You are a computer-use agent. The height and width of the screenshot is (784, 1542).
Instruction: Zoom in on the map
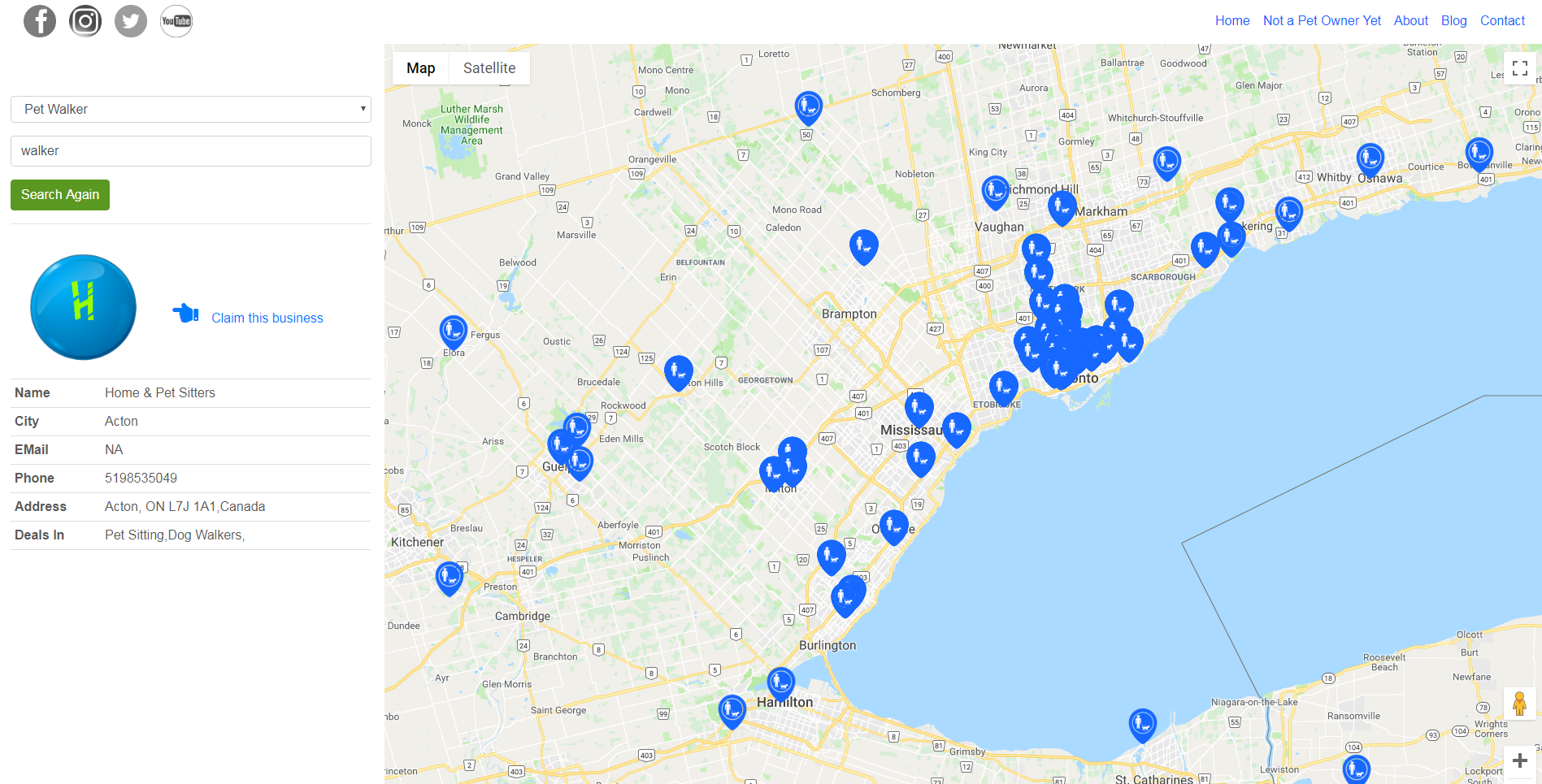[1519, 761]
